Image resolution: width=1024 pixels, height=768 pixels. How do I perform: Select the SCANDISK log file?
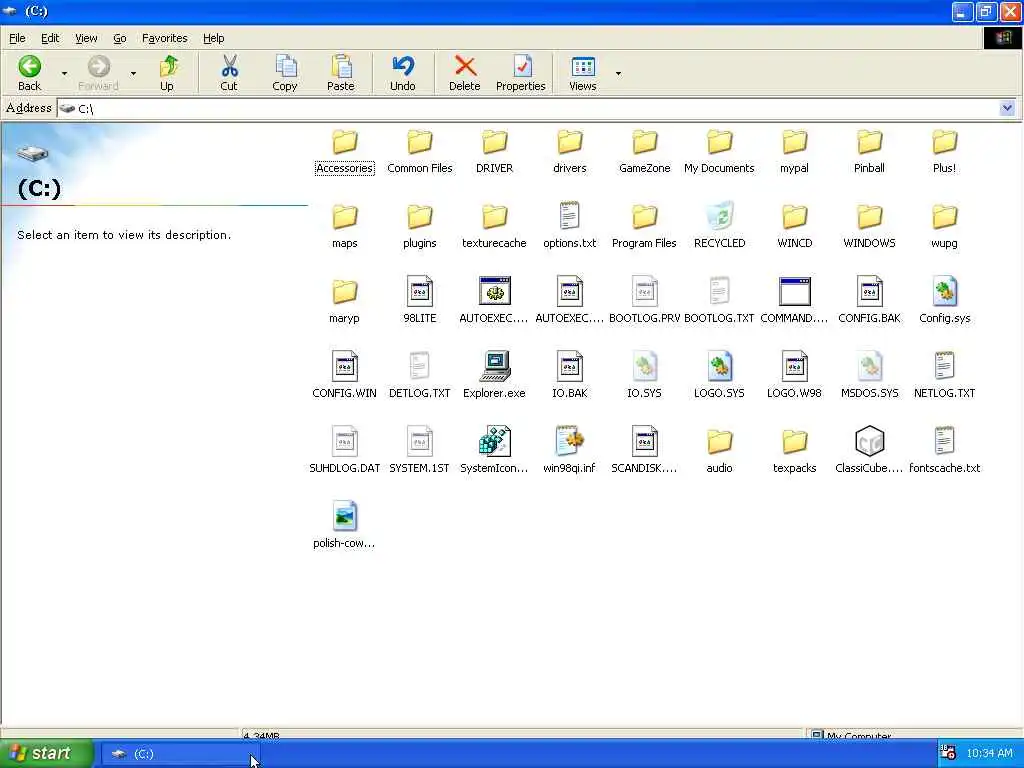point(645,451)
